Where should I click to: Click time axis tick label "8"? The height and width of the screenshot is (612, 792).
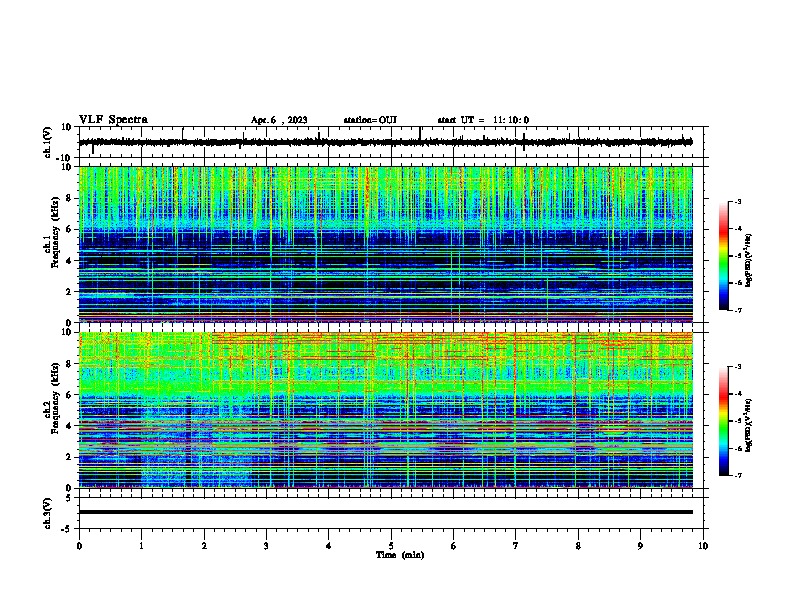[578, 546]
